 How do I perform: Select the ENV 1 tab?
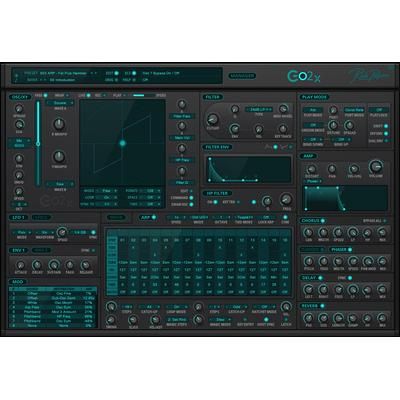tap(19, 250)
